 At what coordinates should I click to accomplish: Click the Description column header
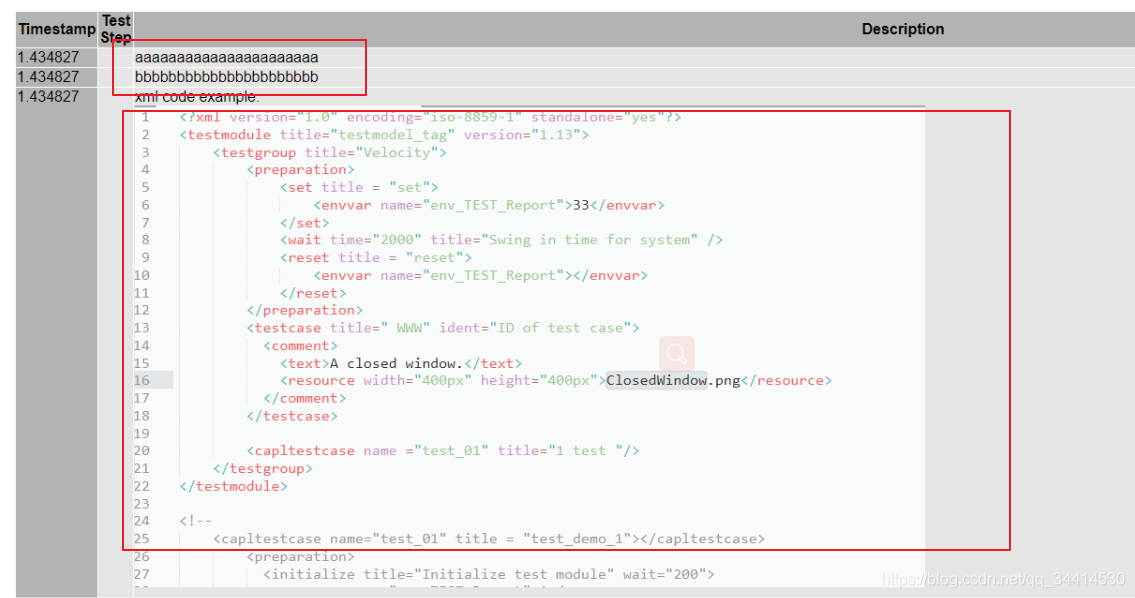[903, 28]
